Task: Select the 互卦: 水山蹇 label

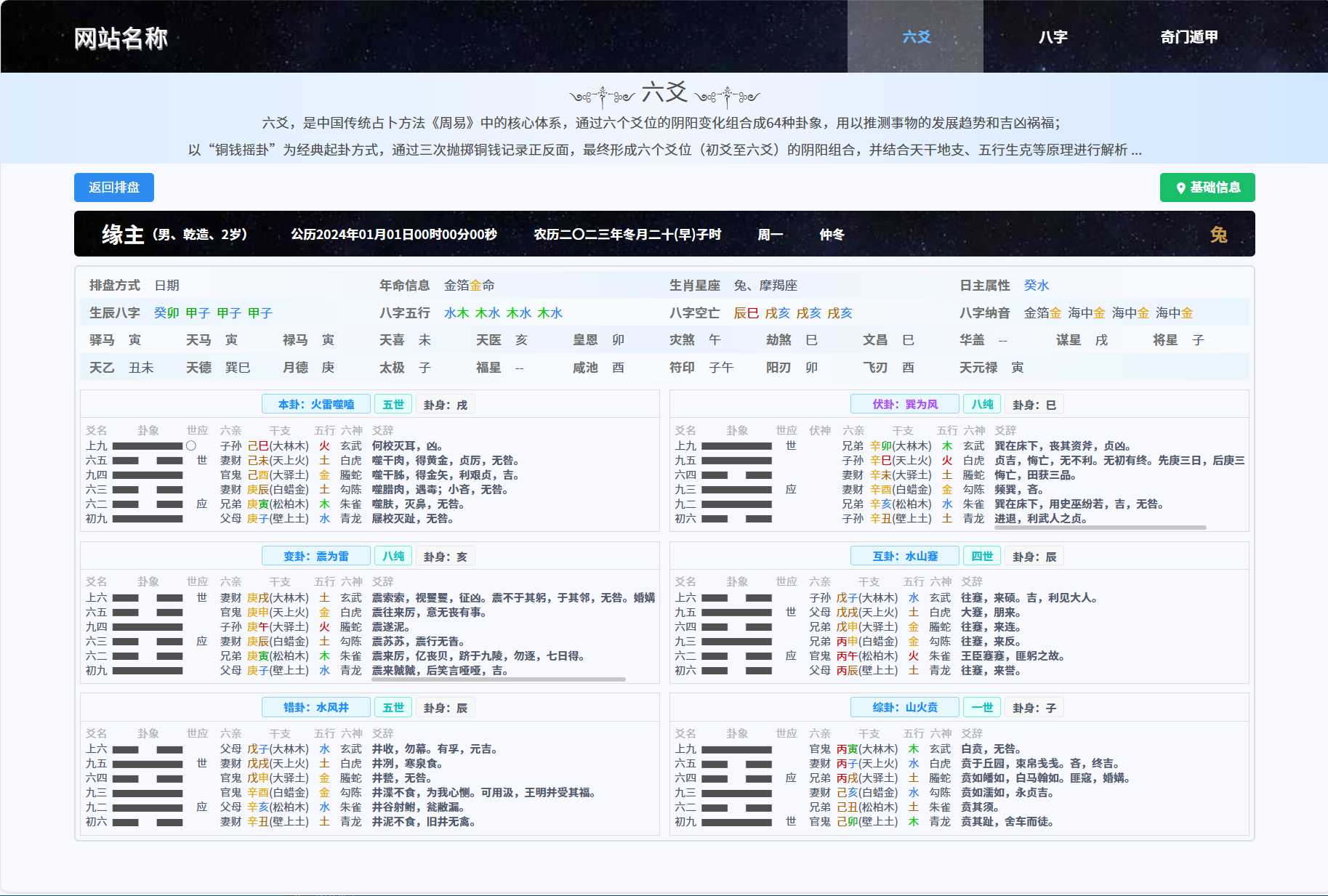Action: [905, 556]
